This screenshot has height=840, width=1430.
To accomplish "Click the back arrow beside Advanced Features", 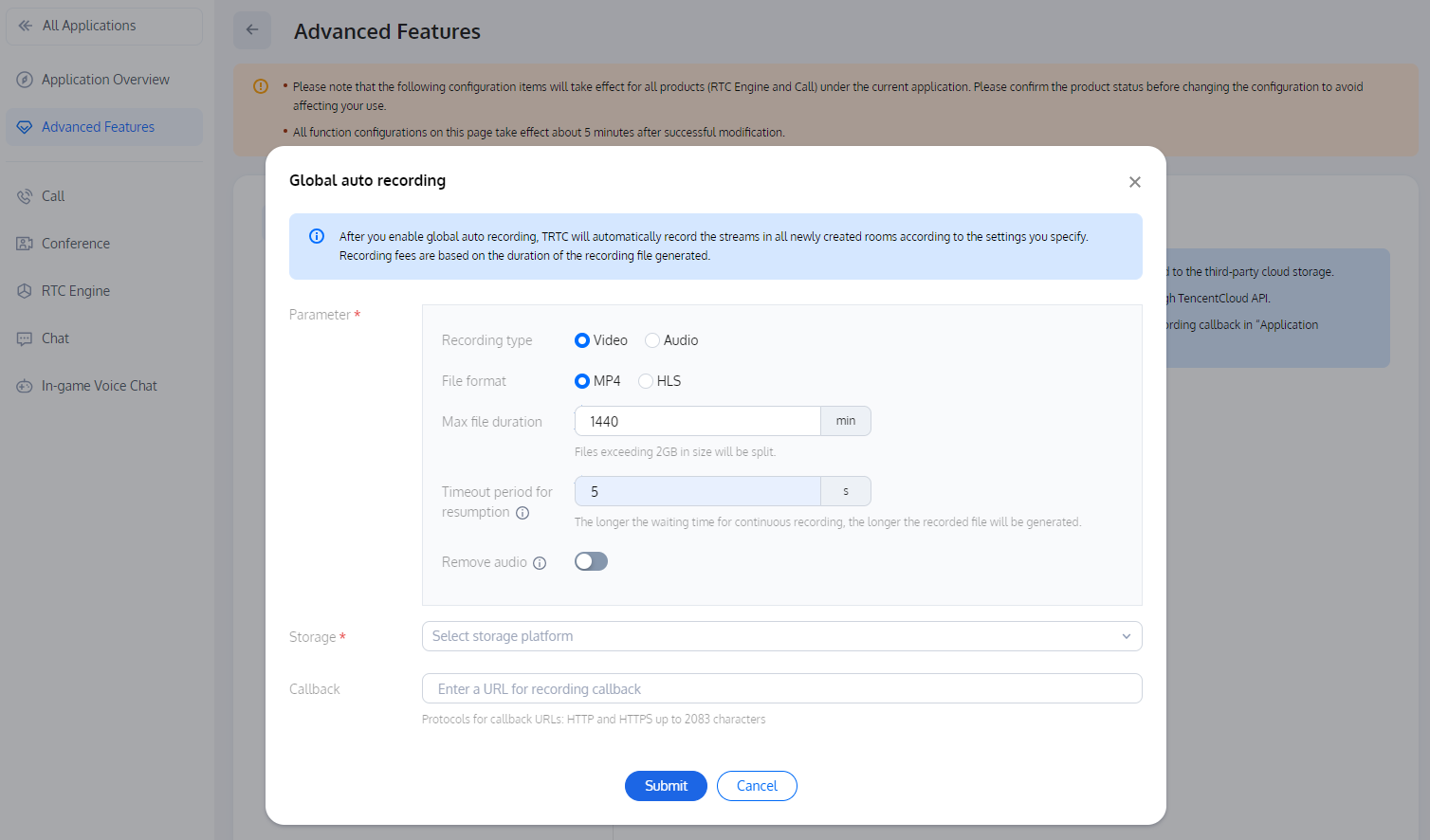I will (252, 30).
